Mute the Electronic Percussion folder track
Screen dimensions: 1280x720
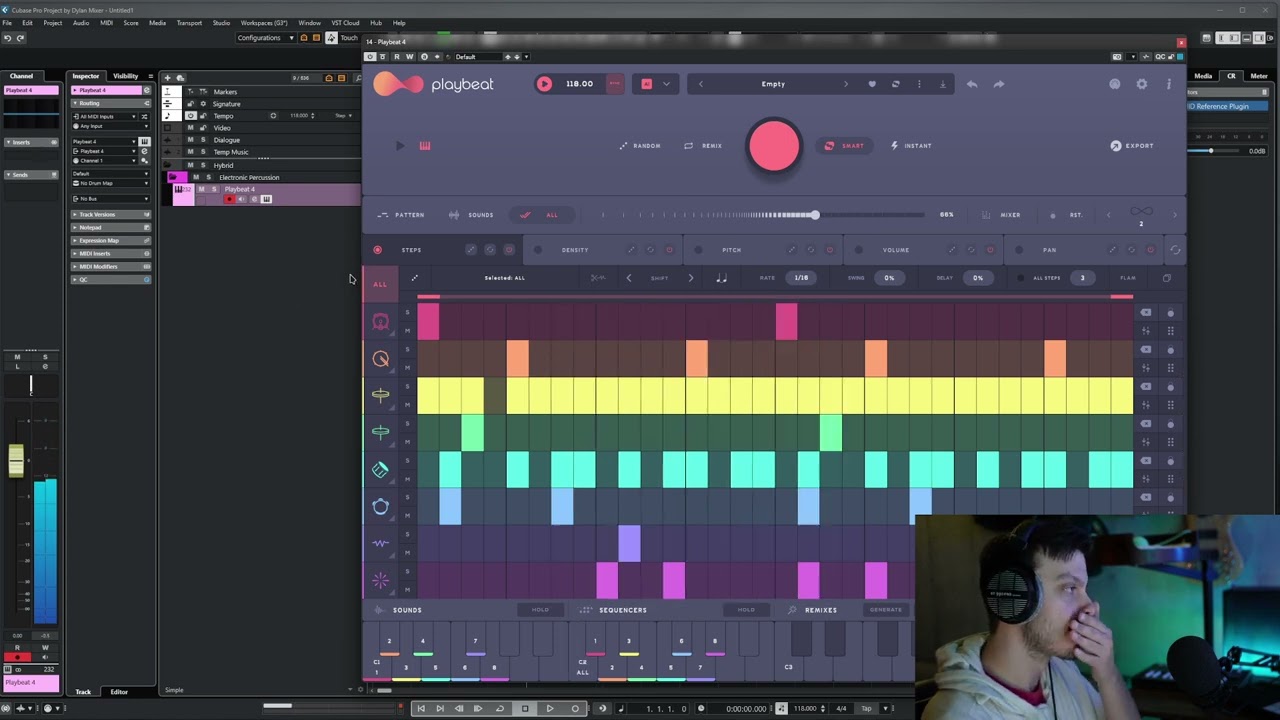(x=196, y=177)
